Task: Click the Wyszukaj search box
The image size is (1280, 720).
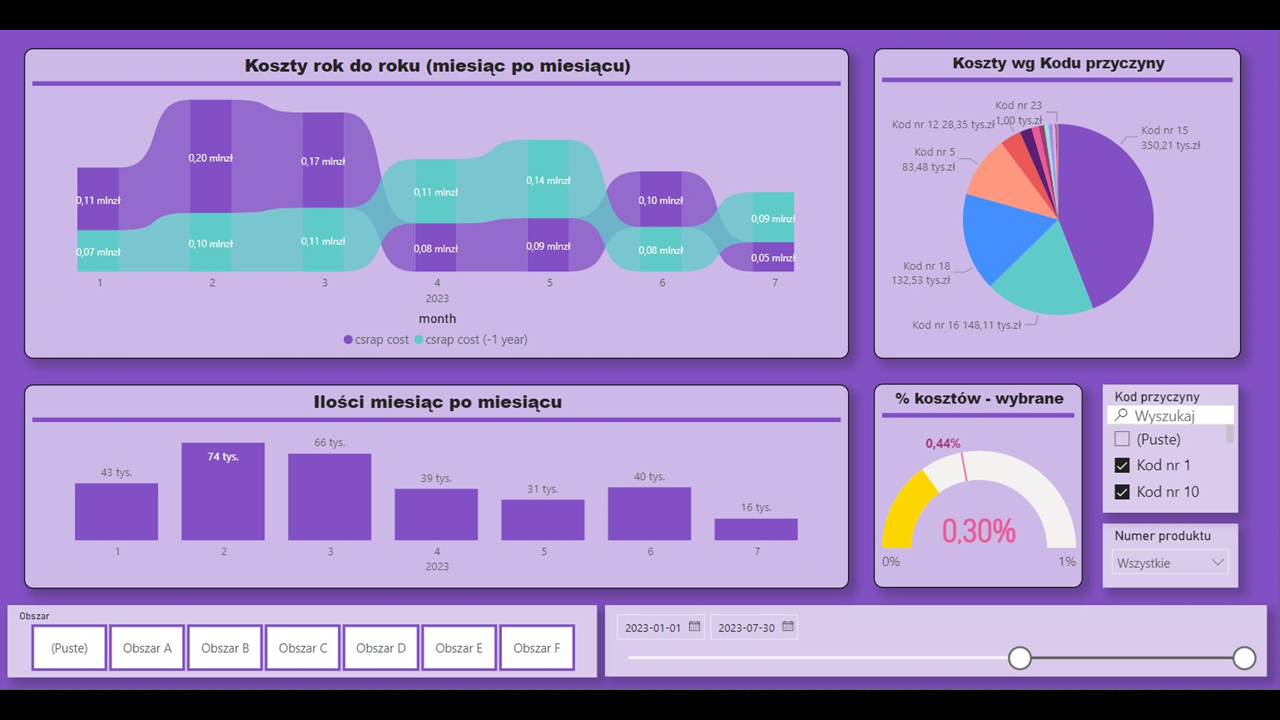Action: click(x=1170, y=415)
